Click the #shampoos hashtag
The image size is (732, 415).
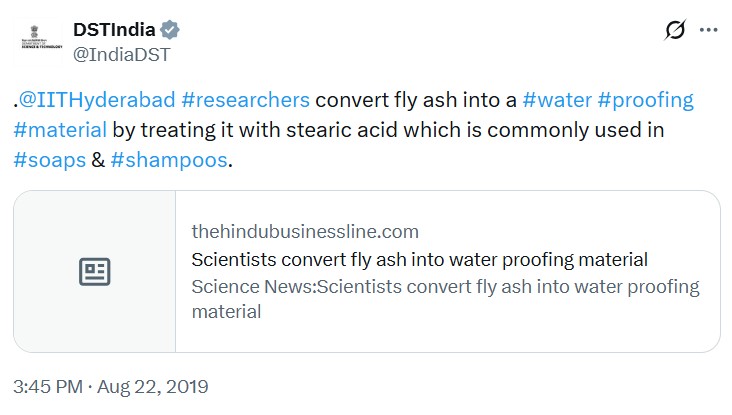click(x=170, y=160)
